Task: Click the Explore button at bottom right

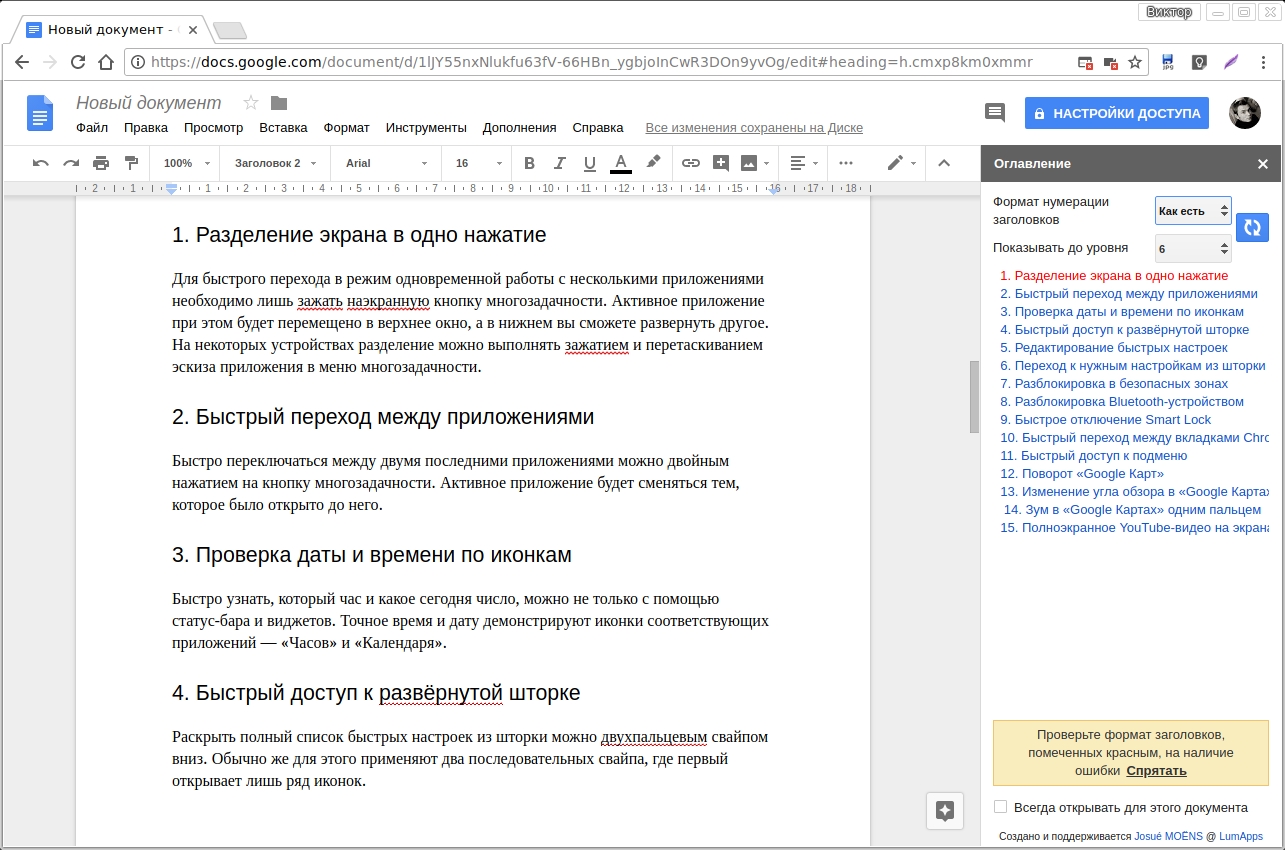Action: [945, 811]
